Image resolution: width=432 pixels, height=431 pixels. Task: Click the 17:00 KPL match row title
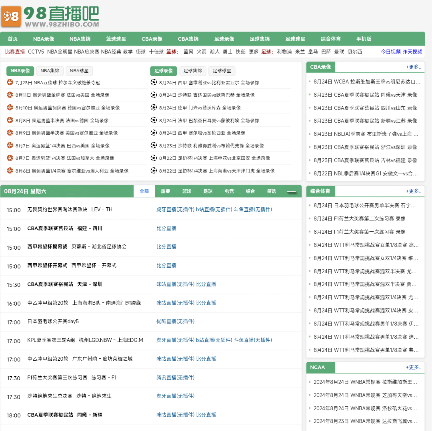click(85, 340)
